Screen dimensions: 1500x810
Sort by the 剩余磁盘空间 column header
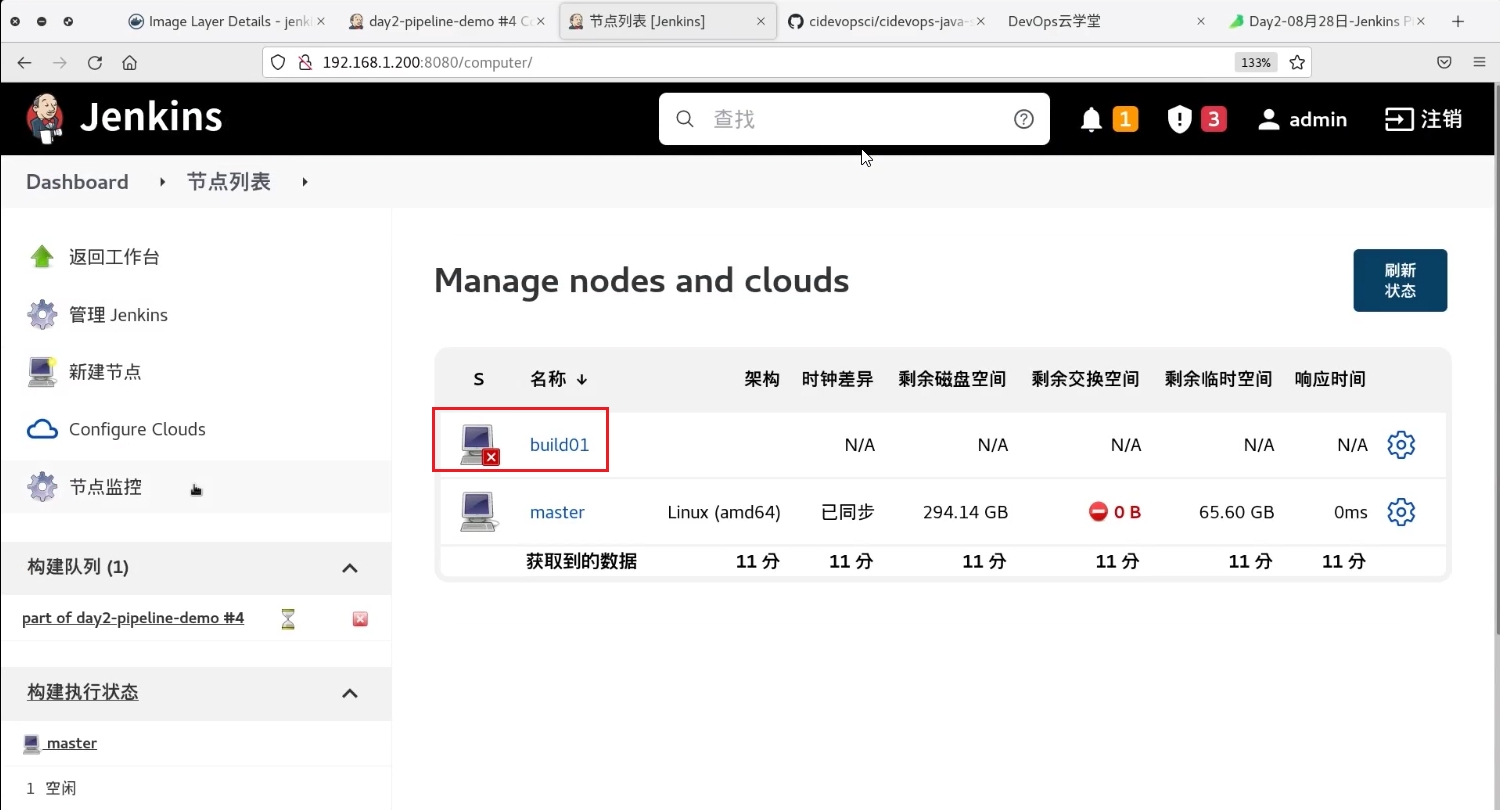pyautogui.click(x=952, y=379)
